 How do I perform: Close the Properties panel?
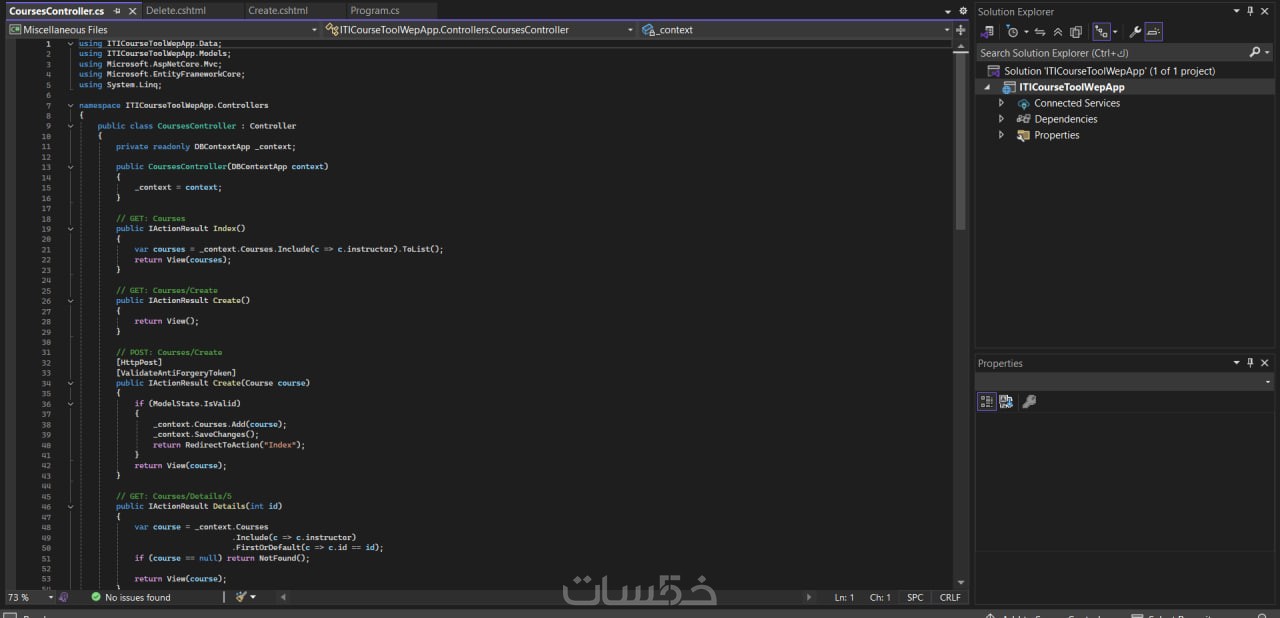(1265, 363)
